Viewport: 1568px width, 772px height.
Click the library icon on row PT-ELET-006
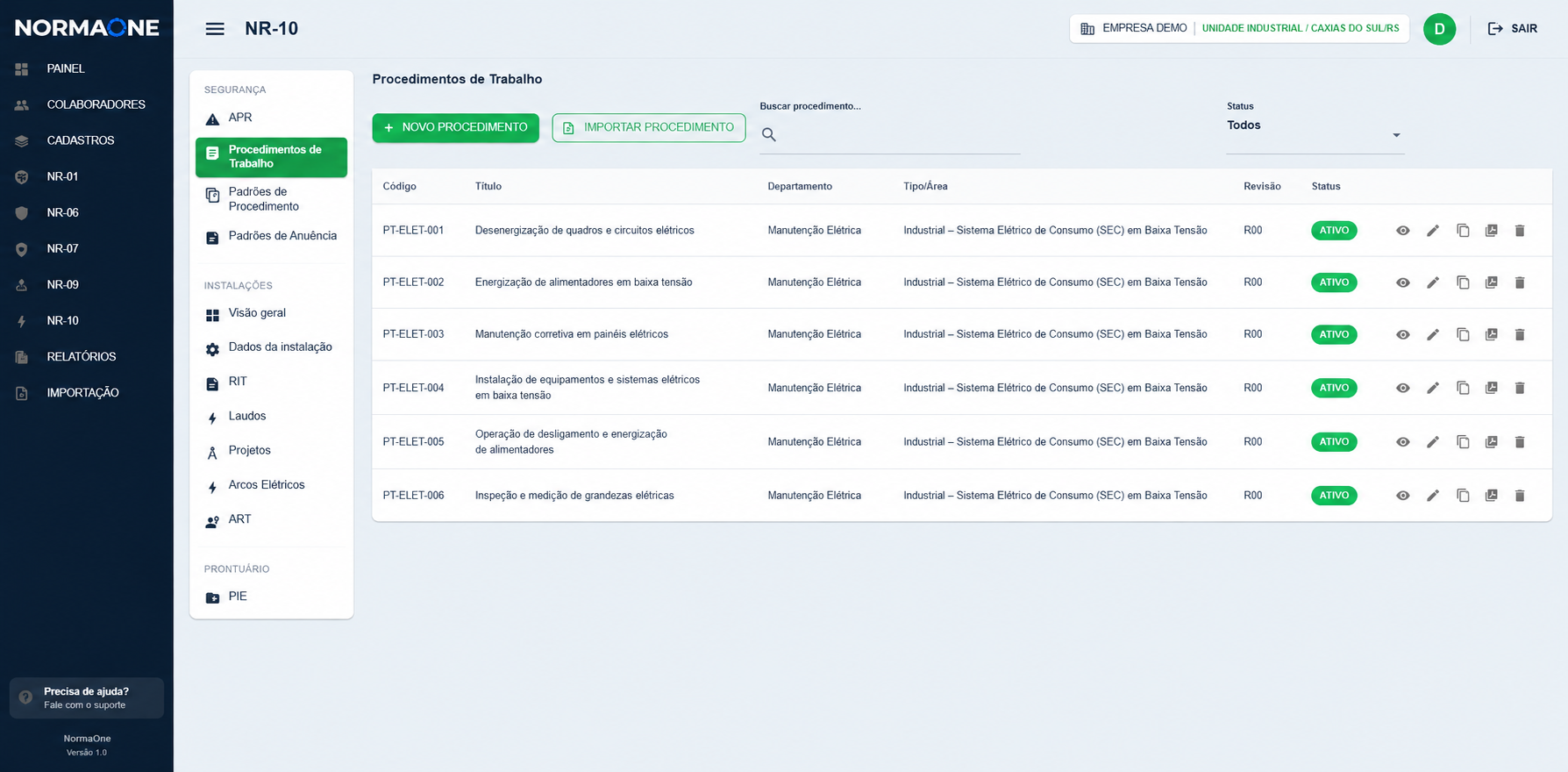pyautogui.click(x=1491, y=496)
